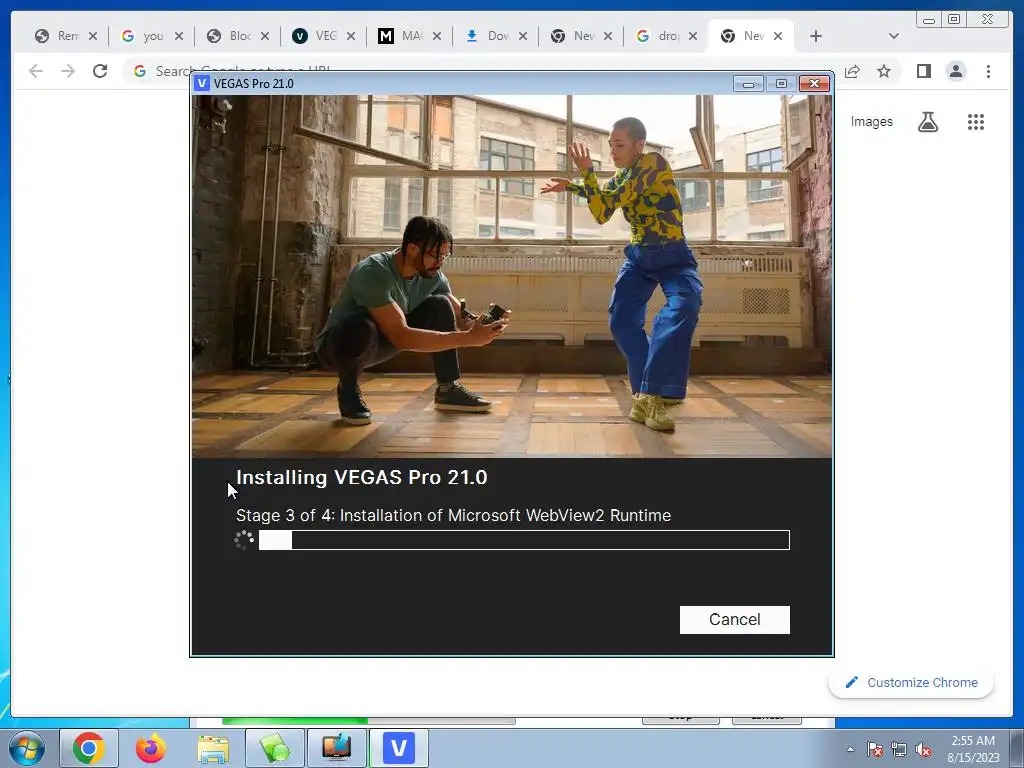
Task: Open the Google apps grid
Action: (x=976, y=121)
